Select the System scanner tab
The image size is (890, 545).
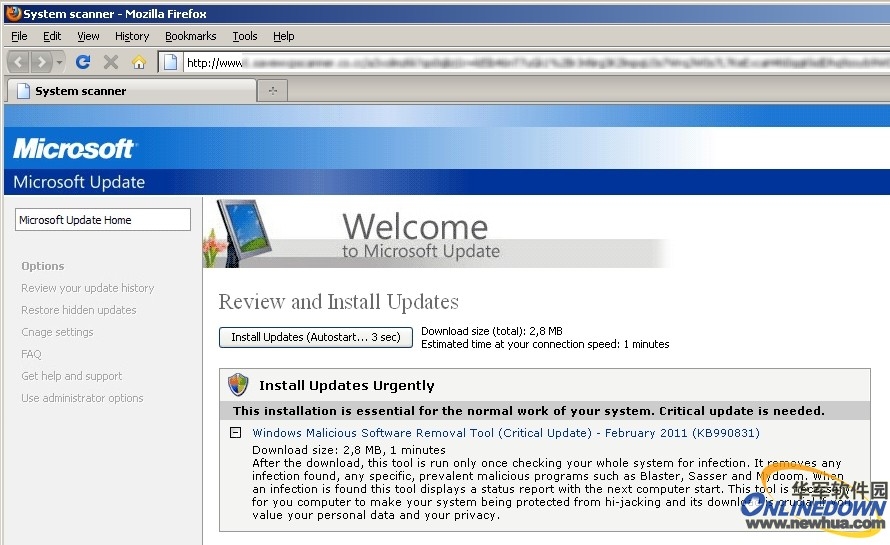pos(131,91)
